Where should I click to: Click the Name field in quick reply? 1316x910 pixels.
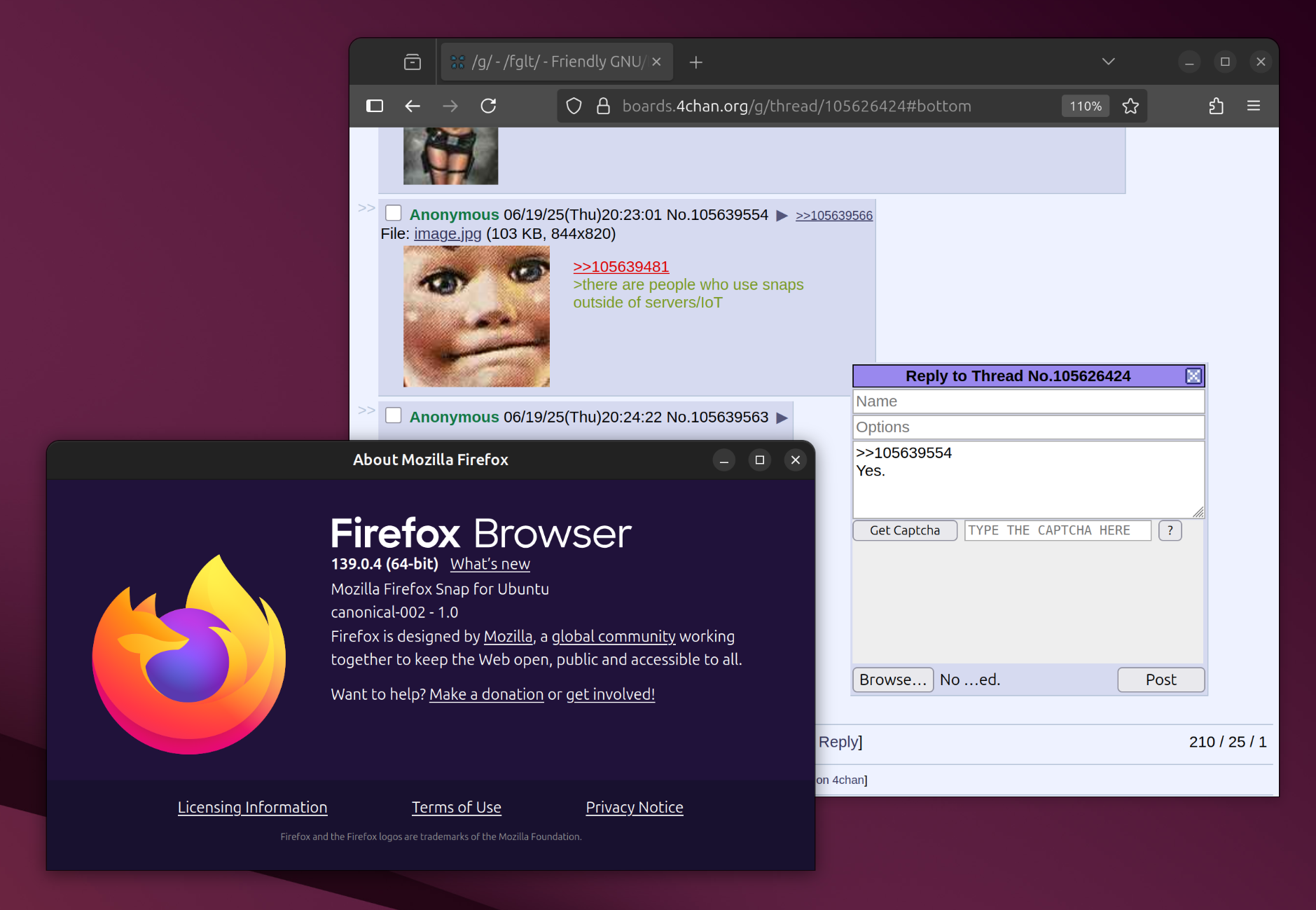(1029, 401)
